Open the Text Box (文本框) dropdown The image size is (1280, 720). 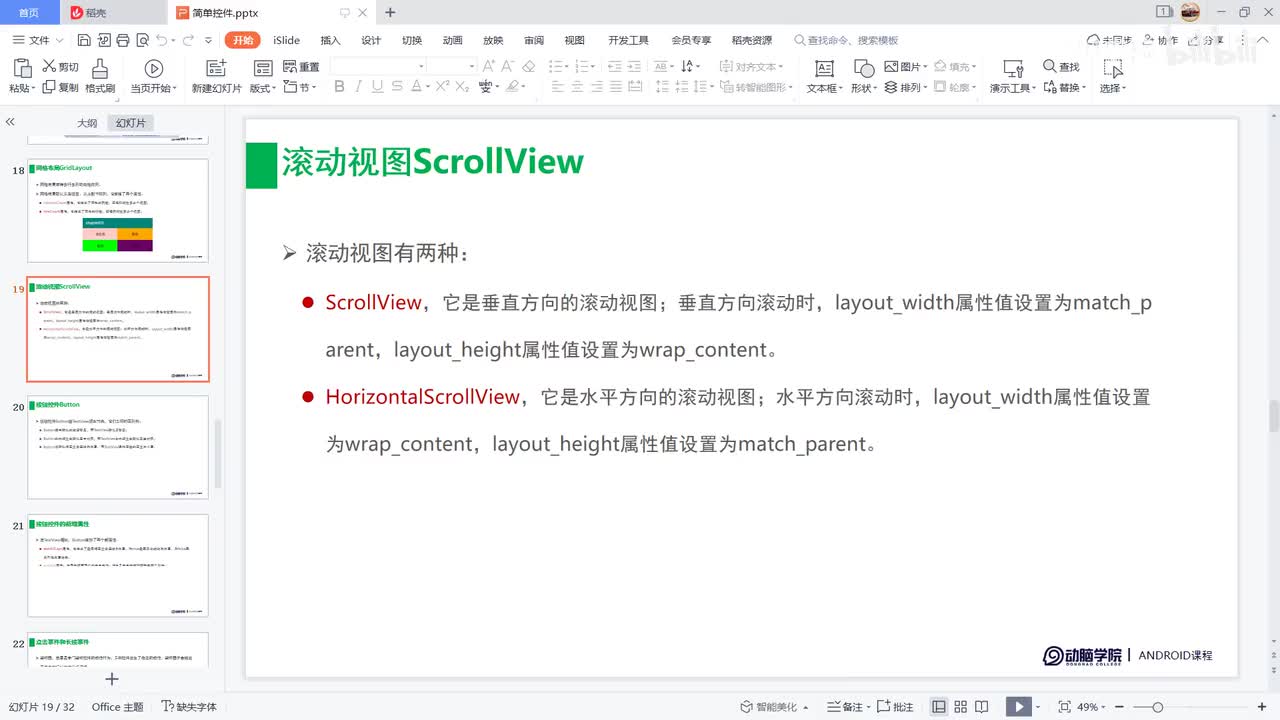coord(824,88)
